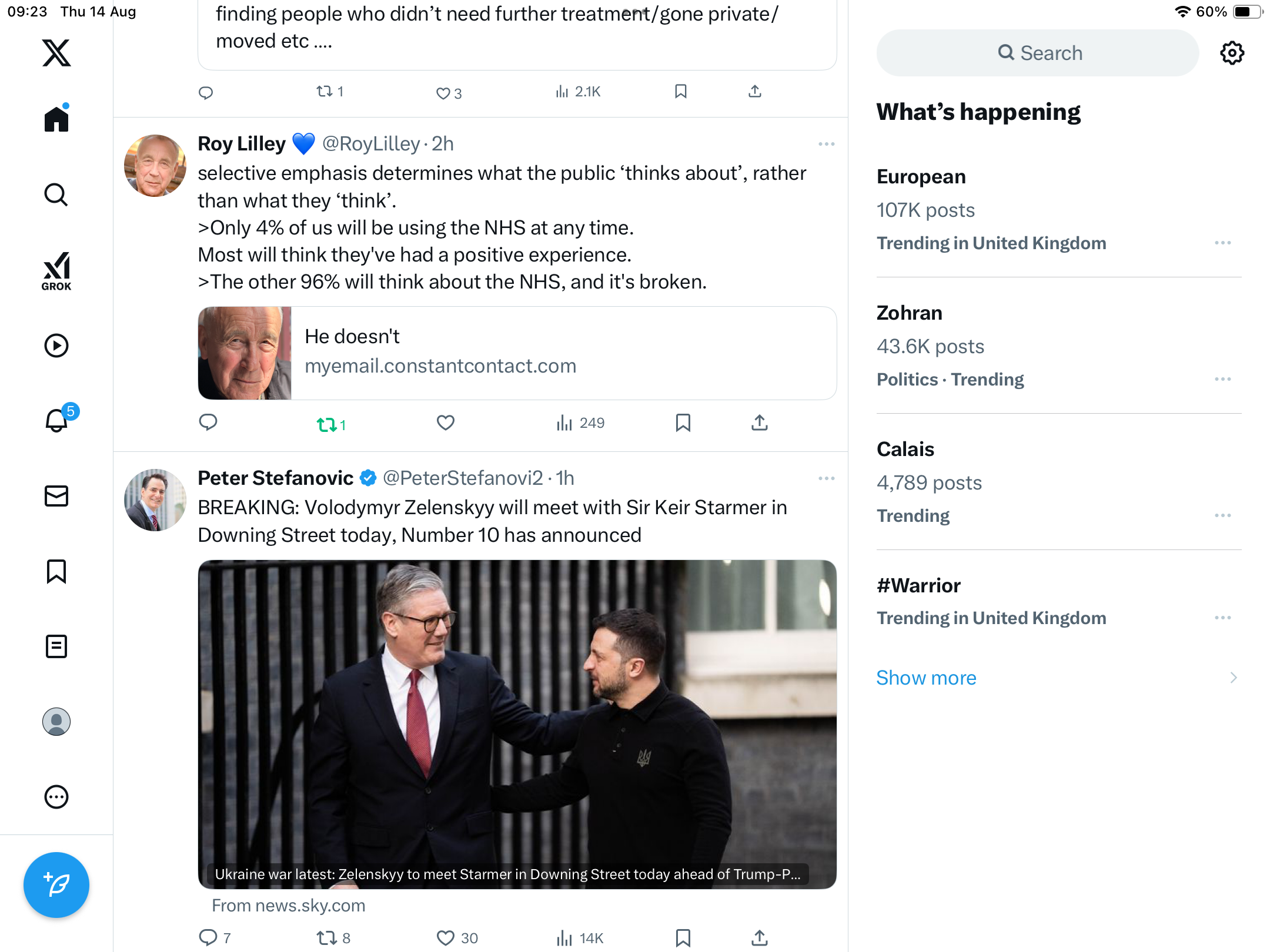Click Show more trends link

(926, 678)
